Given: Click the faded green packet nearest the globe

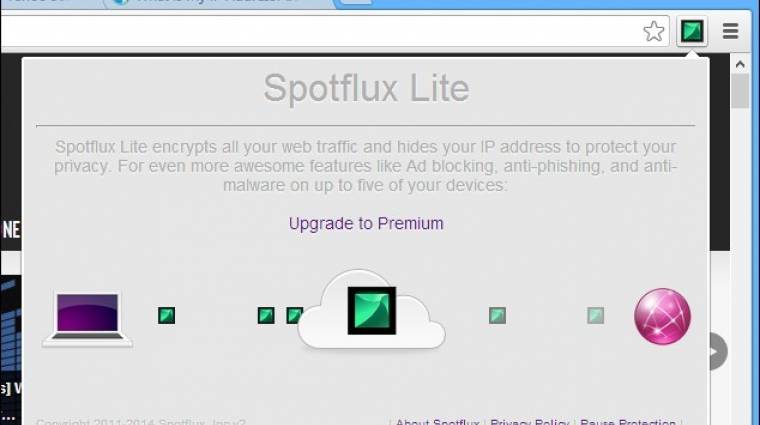Looking at the screenshot, I should click(x=595, y=315).
